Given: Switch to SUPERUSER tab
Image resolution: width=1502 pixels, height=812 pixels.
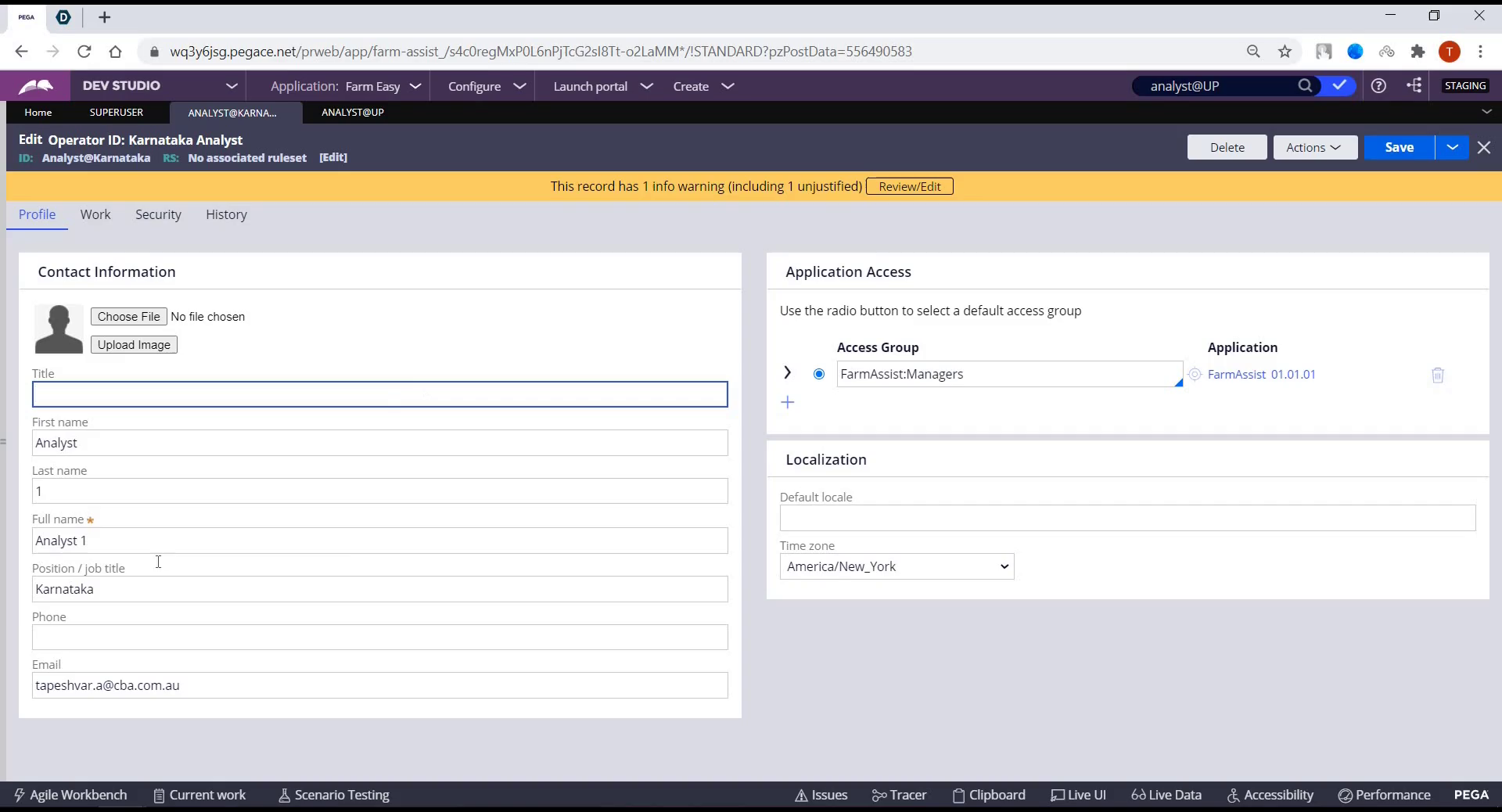Looking at the screenshot, I should [117, 112].
